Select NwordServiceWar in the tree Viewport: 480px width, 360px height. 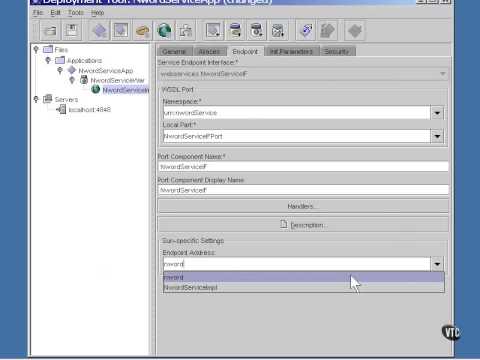[x=118, y=80]
